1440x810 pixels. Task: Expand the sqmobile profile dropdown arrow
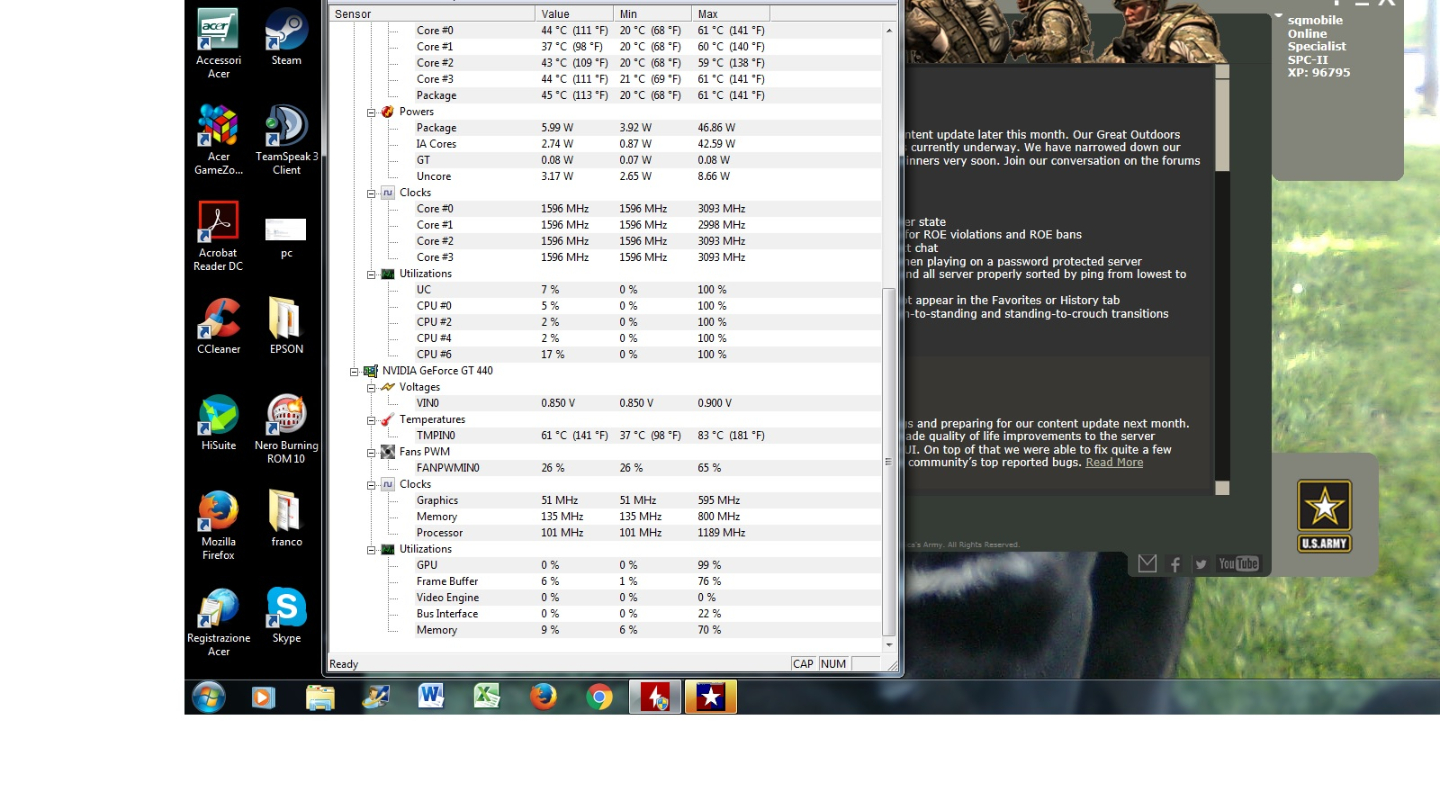(1278, 16)
